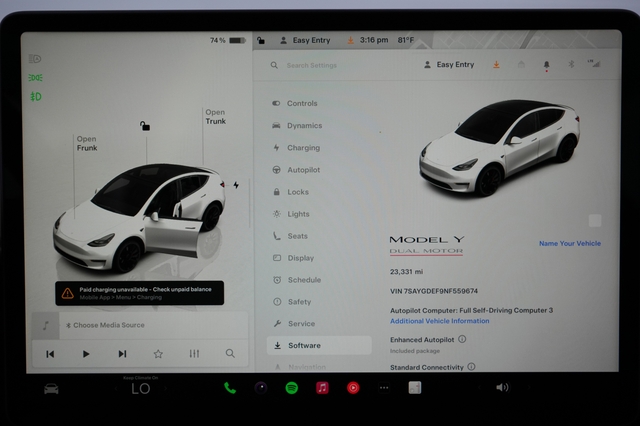Open the Charging settings menu

click(296, 148)
